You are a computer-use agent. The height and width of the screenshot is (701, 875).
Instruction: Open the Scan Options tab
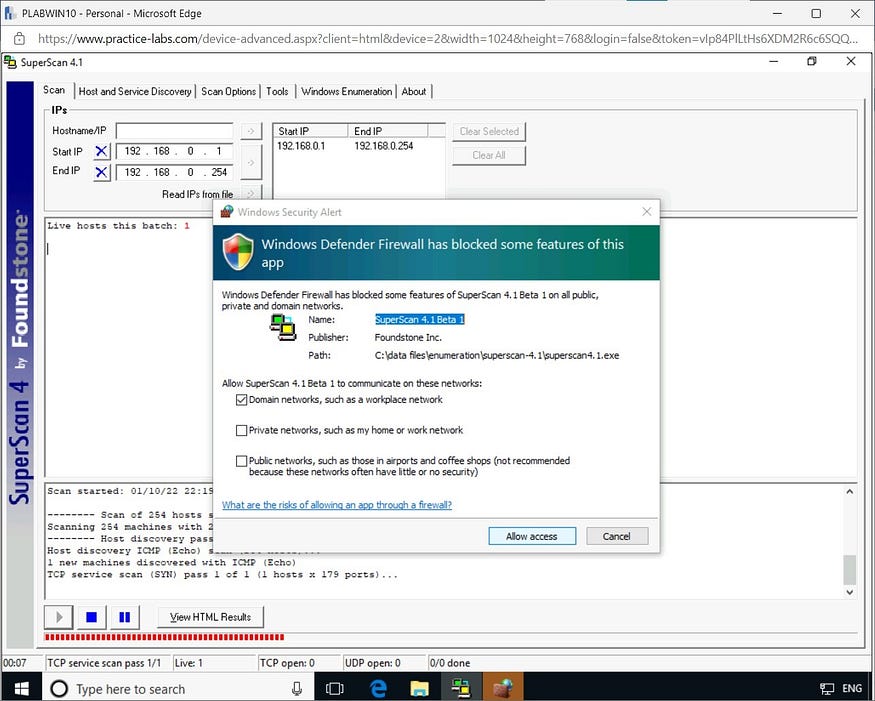pyautogui.click(x=228, y=92)
